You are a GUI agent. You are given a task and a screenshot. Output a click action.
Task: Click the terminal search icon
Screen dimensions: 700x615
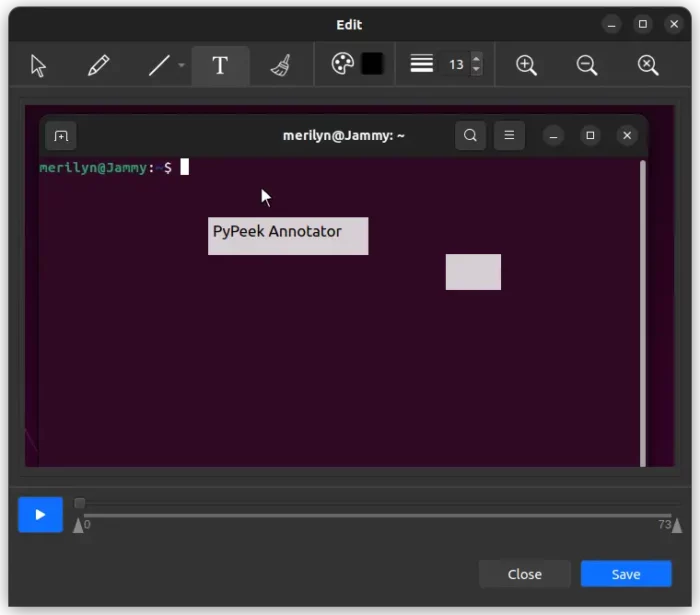(x=470, y=135)
